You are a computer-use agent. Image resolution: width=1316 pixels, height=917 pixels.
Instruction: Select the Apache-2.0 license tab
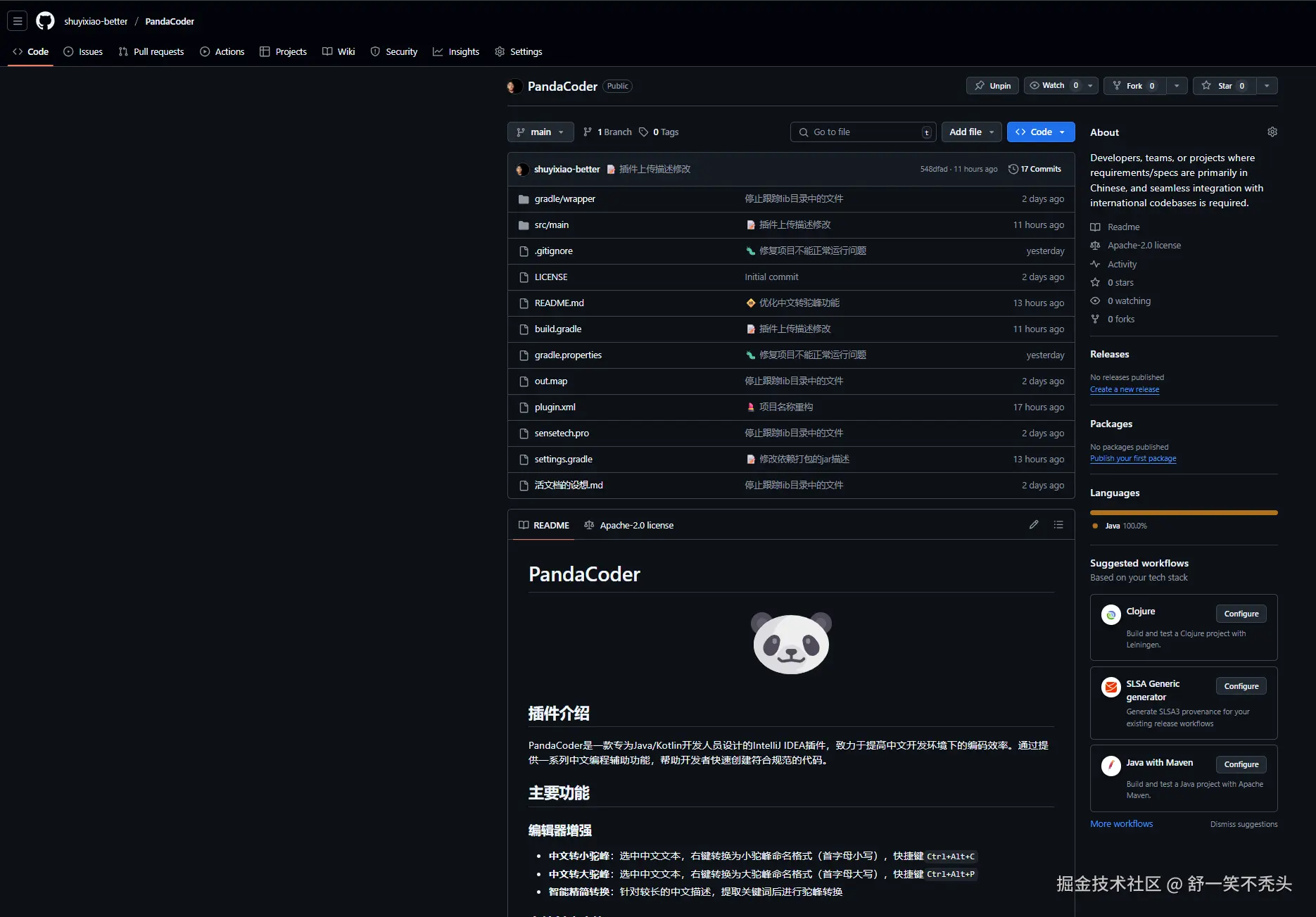click(629, 526)
